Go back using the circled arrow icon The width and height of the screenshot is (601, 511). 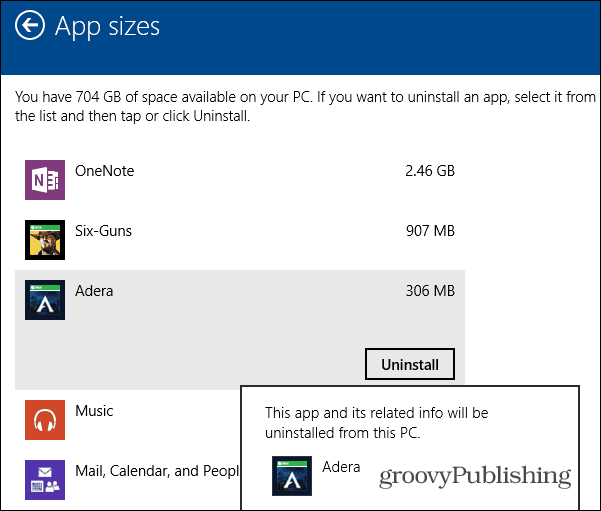[x=30, y=25]
